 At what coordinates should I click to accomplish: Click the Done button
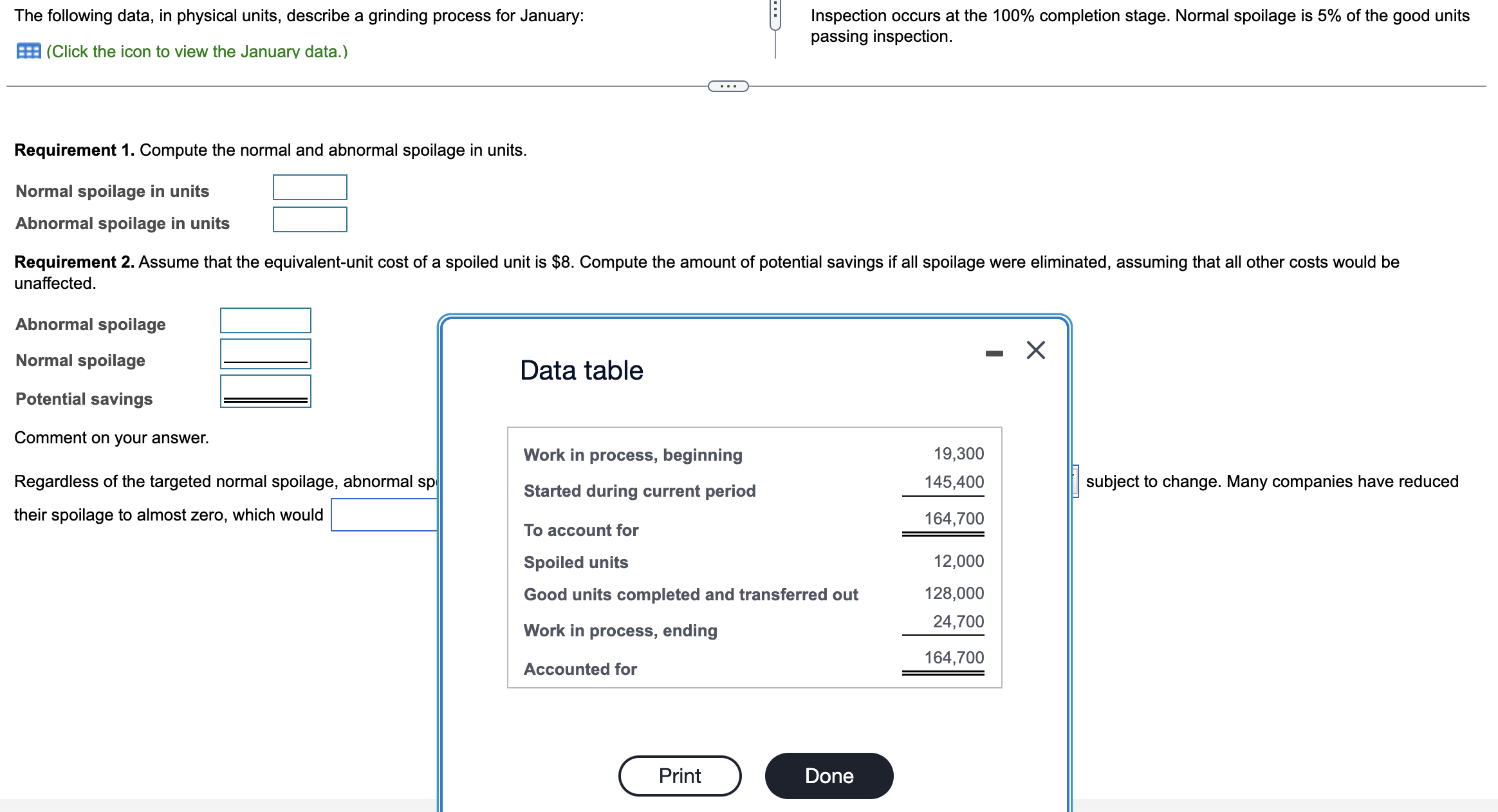pyautogui.click(x=828, y=776)
